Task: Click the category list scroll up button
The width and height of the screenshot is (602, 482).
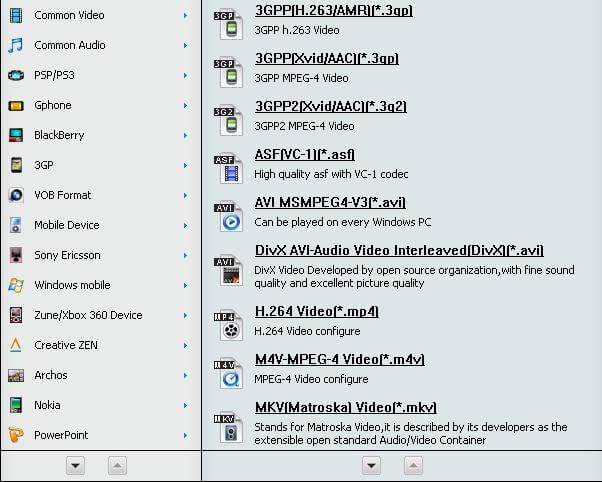Action: (117, 466)
